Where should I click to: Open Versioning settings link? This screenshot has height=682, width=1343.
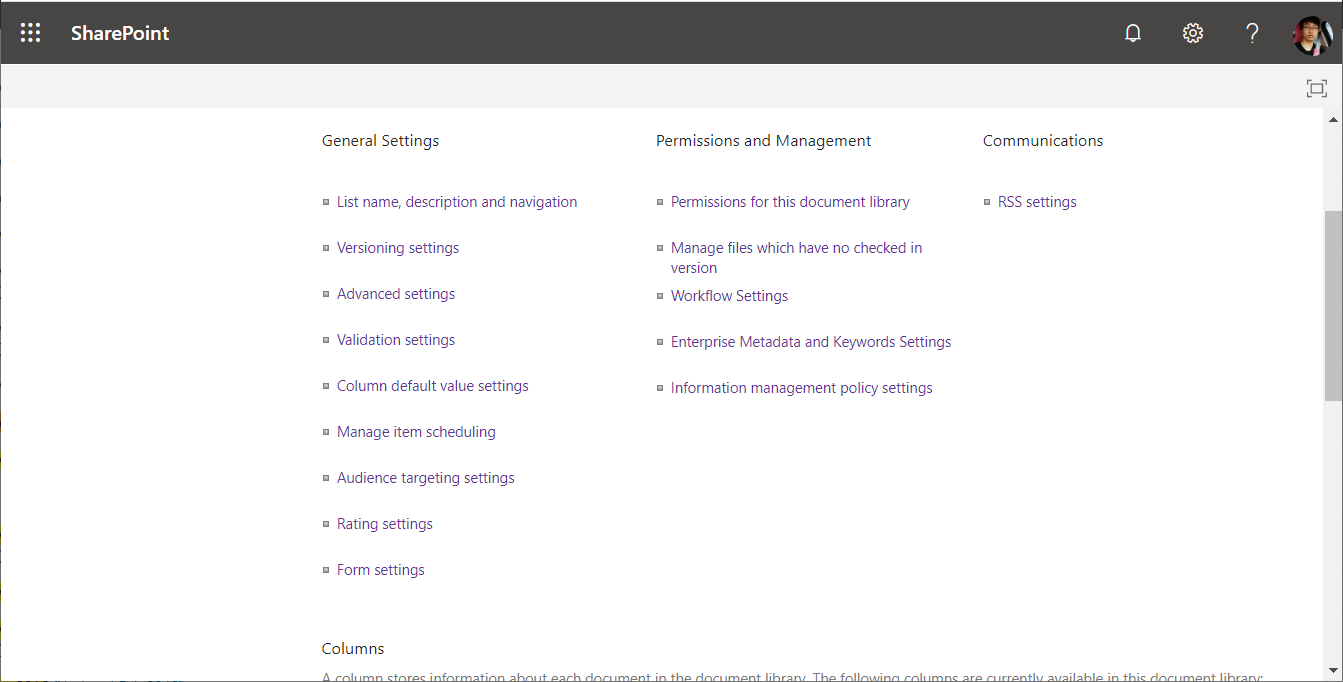(398, 248)
